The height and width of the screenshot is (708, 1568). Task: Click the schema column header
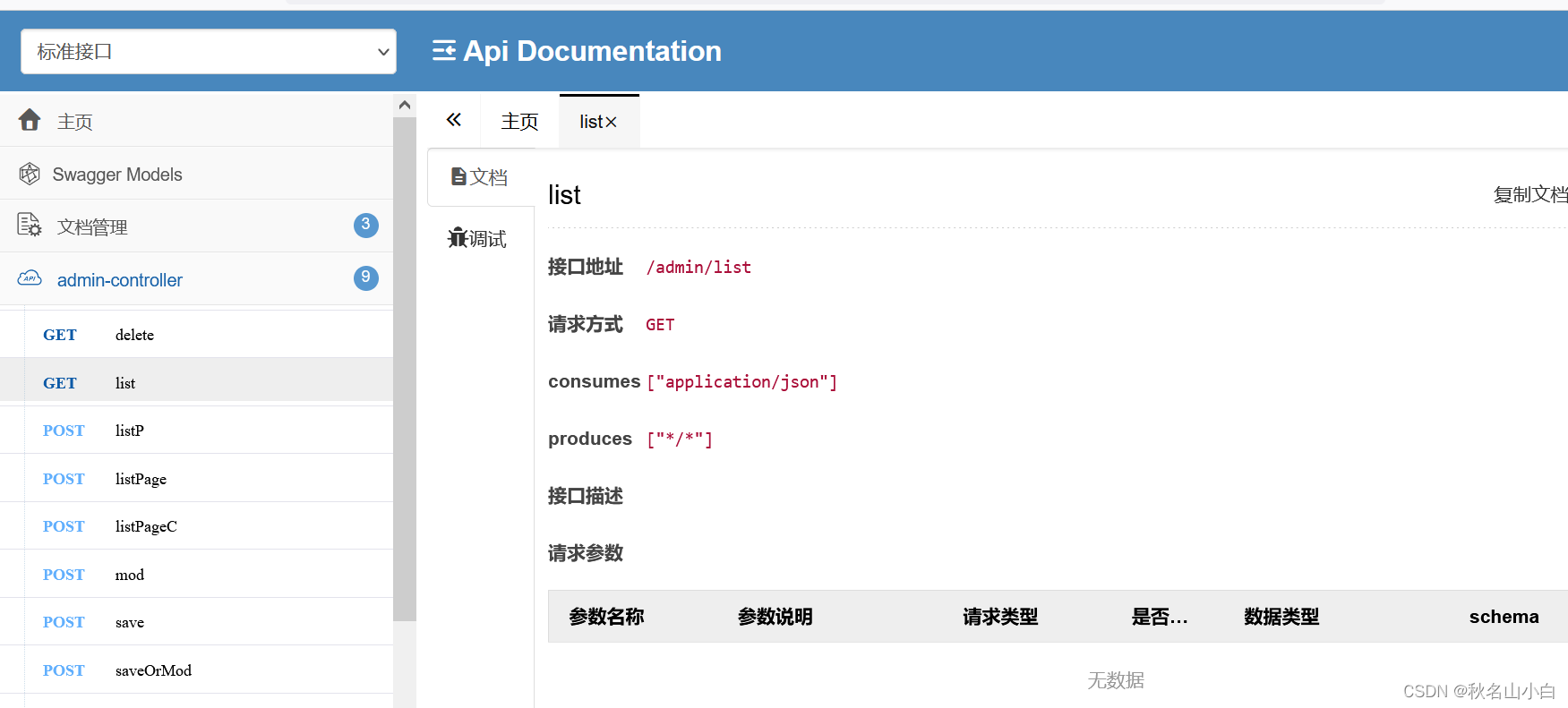tap(1504, 616)
